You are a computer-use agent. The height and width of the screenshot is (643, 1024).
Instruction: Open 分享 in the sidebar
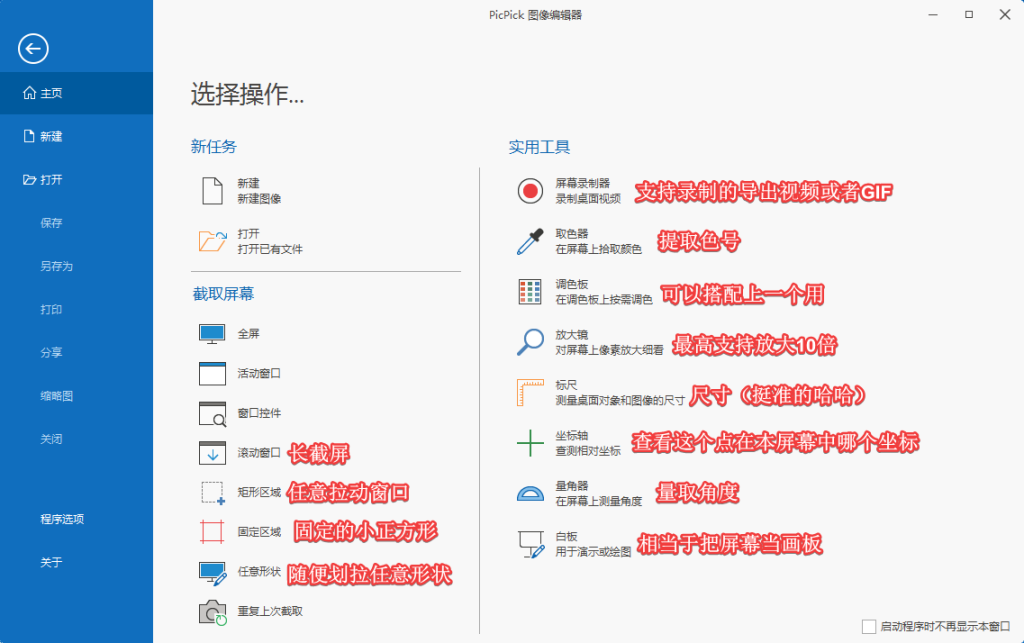(51, 353)
